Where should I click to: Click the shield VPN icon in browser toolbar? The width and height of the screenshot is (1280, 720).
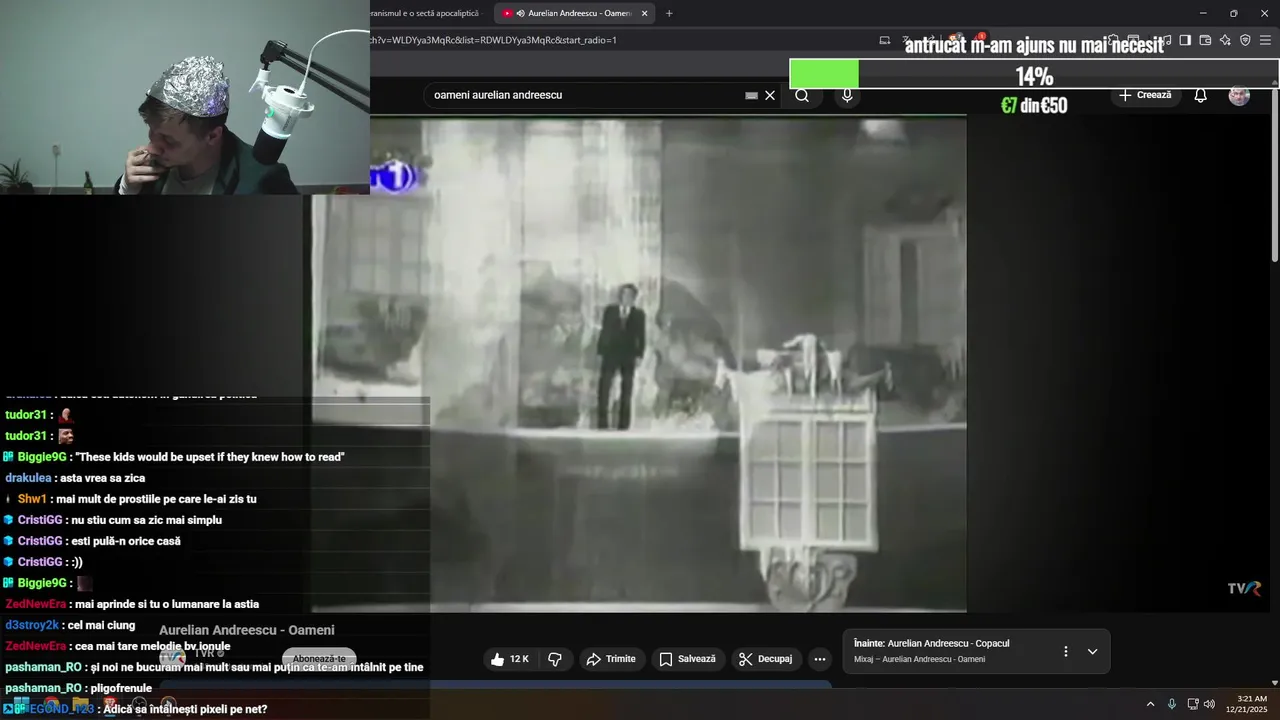point(1245,40)
